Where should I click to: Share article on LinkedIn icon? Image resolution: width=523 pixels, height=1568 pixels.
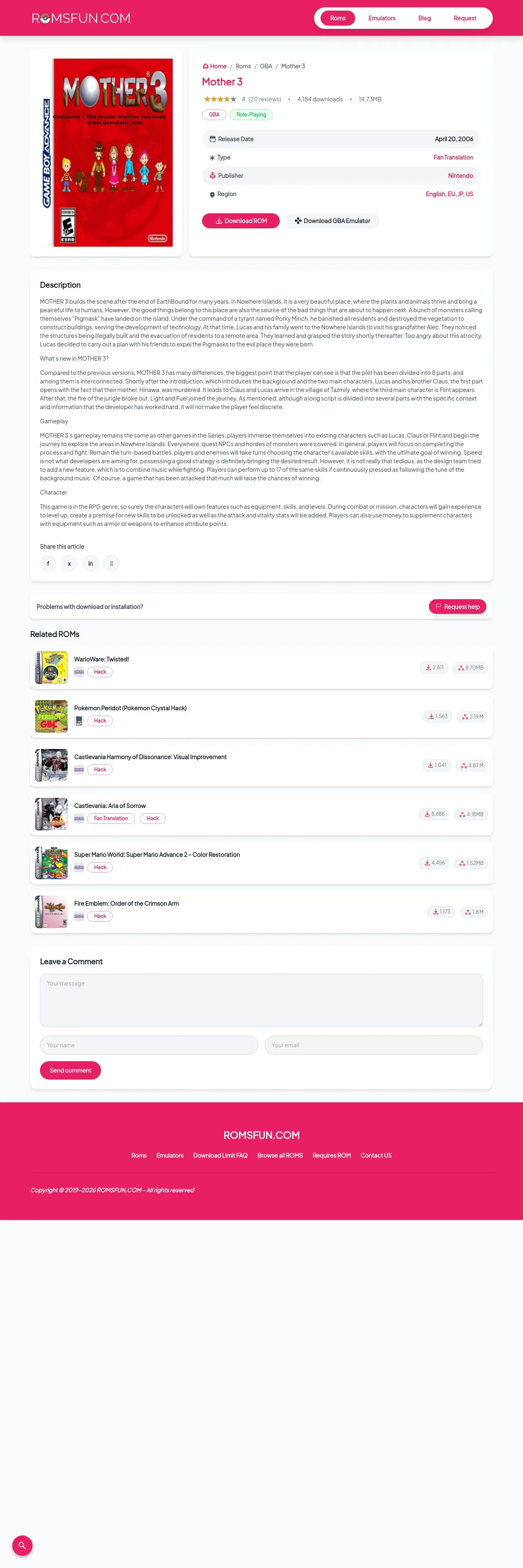[x=90, y=564]
